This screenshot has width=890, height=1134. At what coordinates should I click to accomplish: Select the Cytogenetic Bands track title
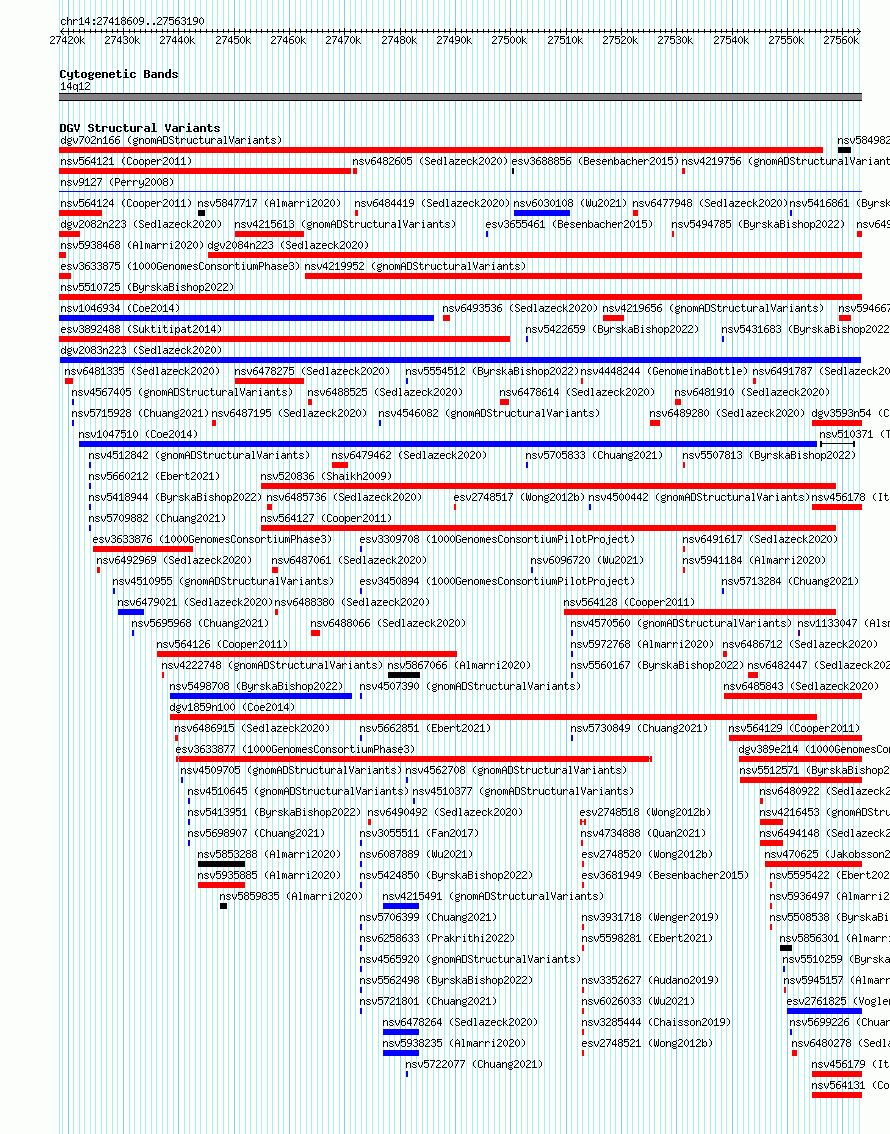[x=119, y=74]
